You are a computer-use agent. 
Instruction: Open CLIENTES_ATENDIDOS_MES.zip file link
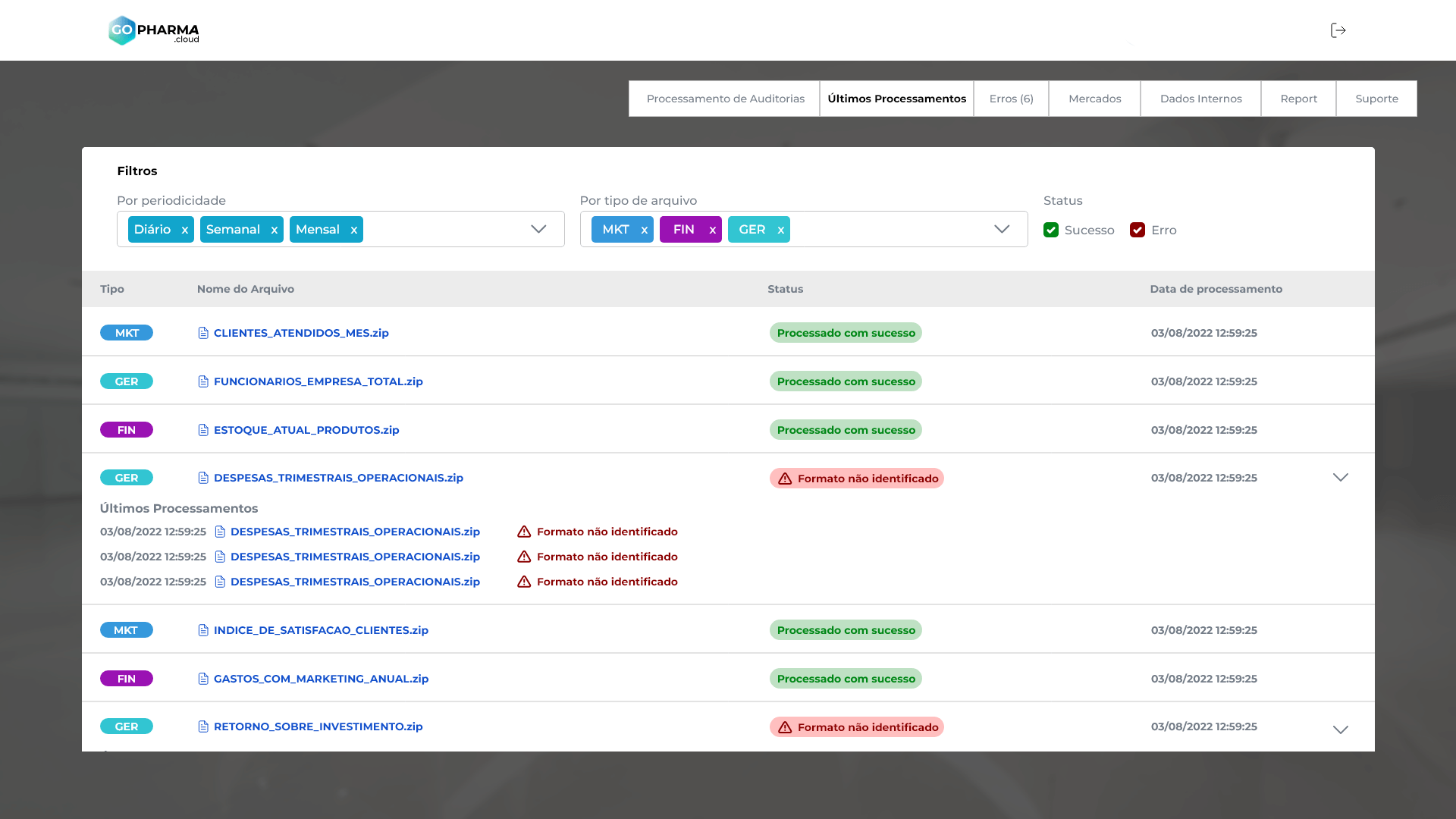301,333
